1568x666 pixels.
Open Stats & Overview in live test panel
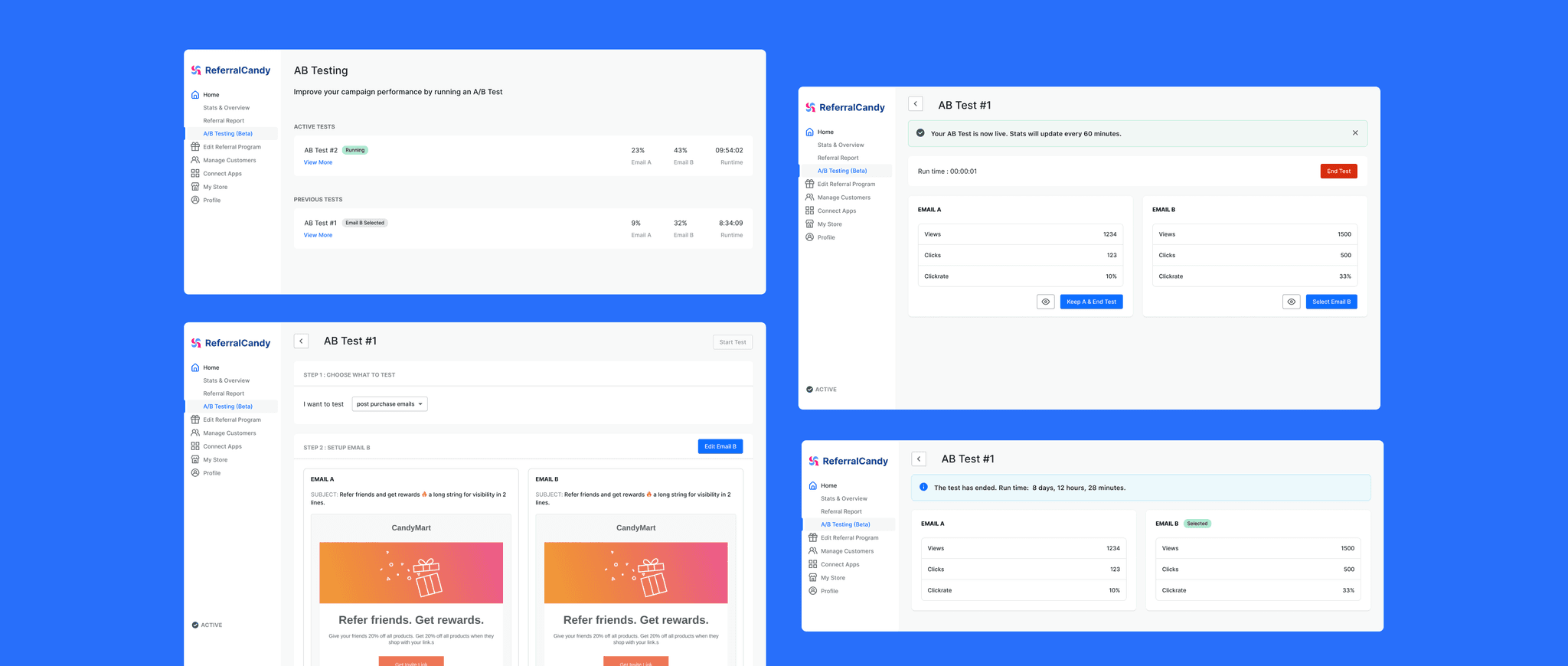(x=841, y=145)
